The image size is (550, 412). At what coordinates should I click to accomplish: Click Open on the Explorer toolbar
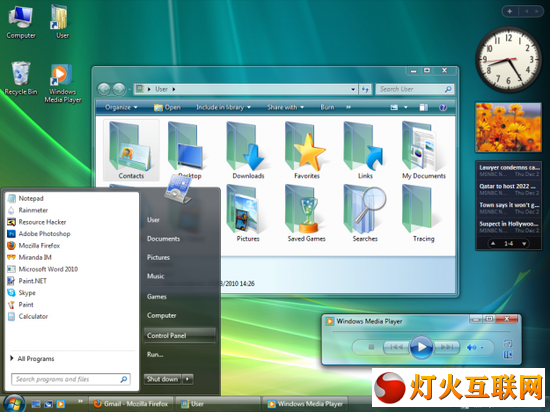click(167, 107)
